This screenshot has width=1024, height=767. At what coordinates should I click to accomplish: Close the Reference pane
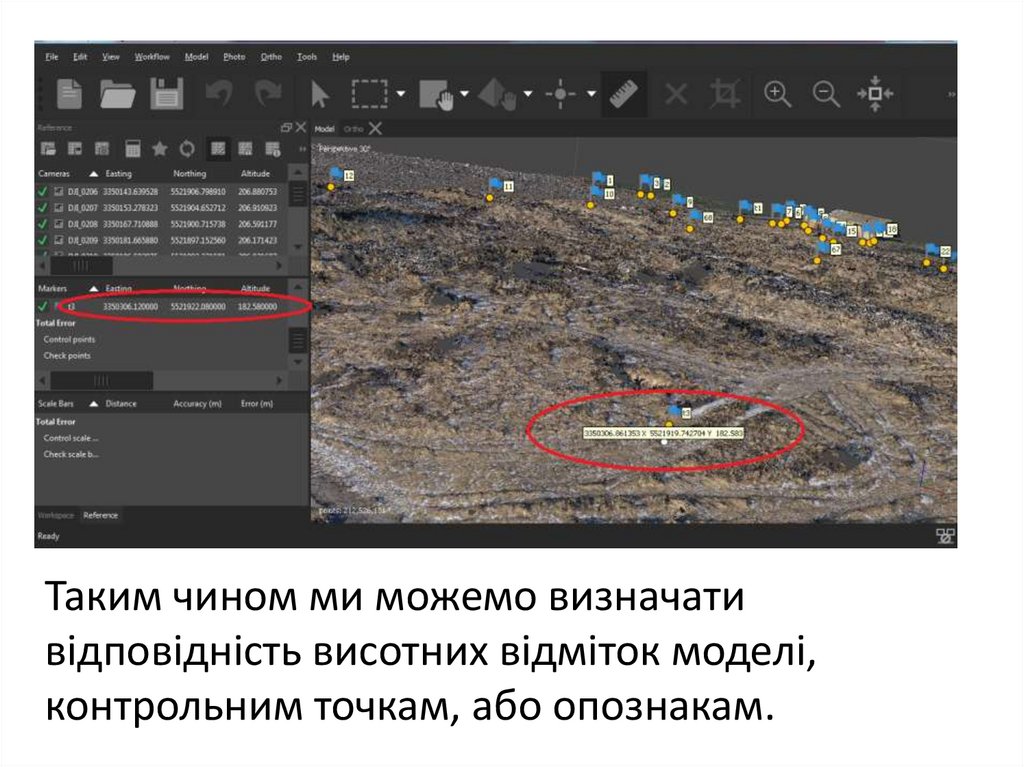(300, 127)
